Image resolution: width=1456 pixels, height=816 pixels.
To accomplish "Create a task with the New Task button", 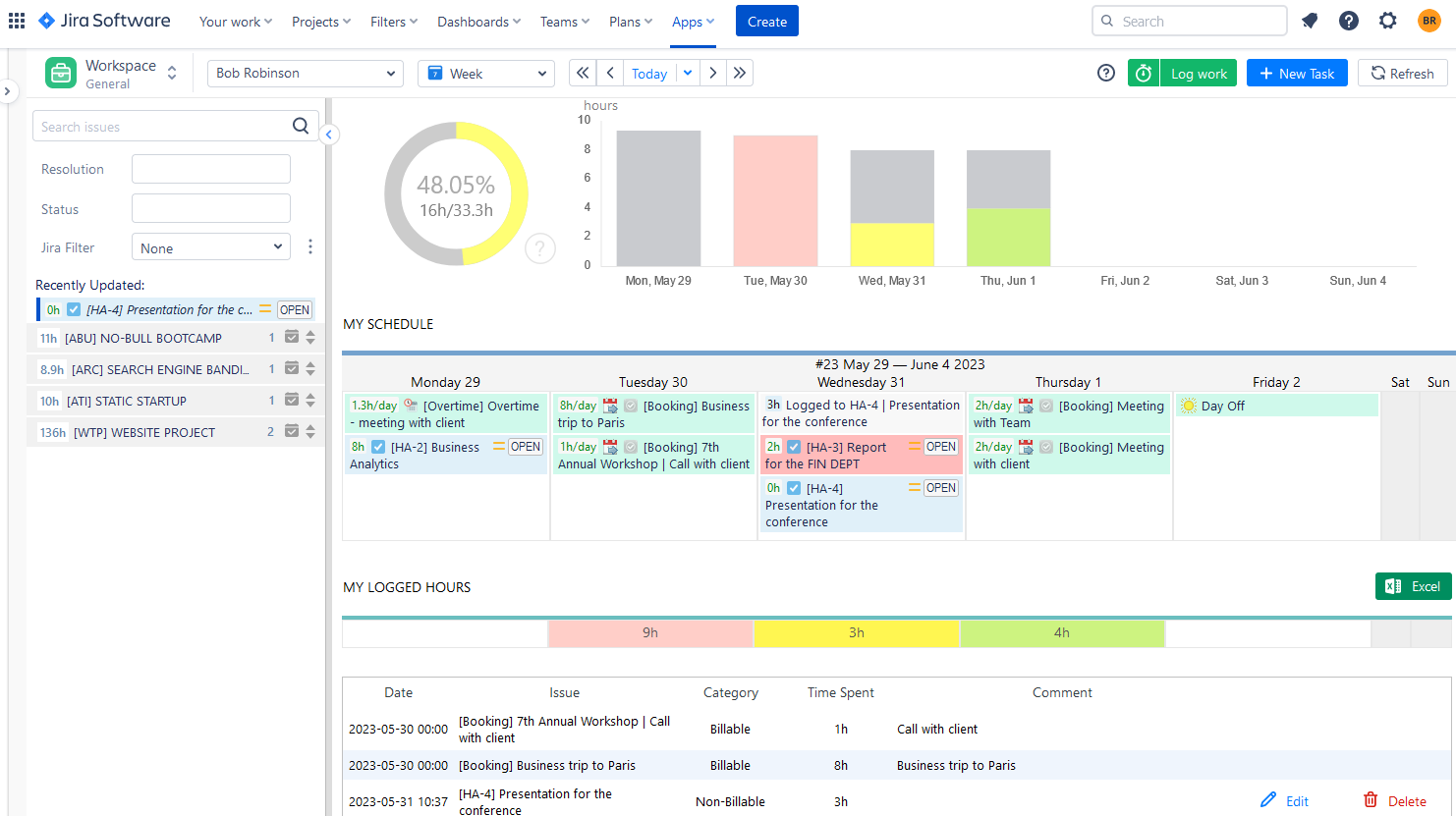I will pyautogui.click(x=1297, y=73).
